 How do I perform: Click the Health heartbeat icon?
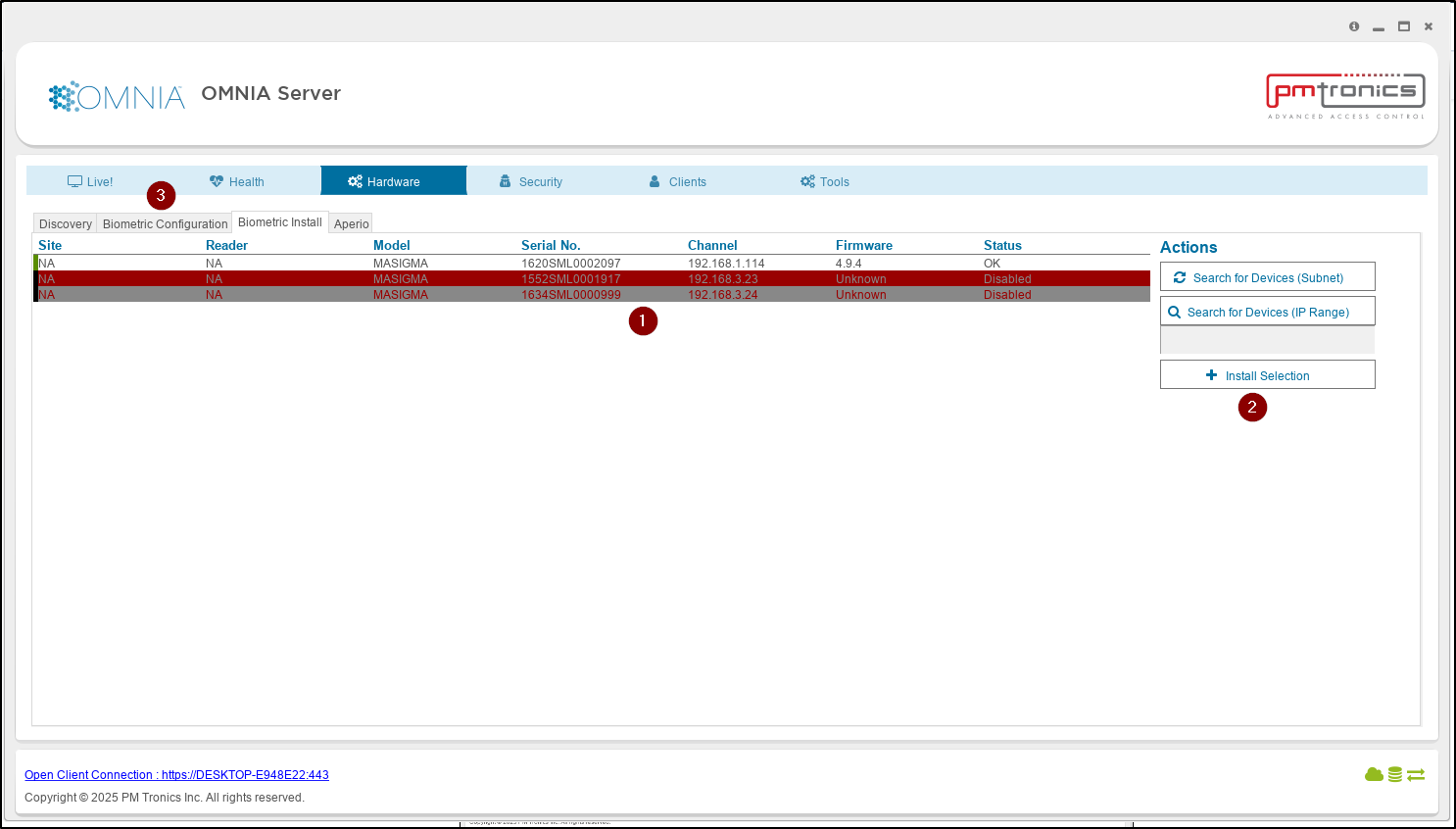pyautogui.click(x=217, y=181)
